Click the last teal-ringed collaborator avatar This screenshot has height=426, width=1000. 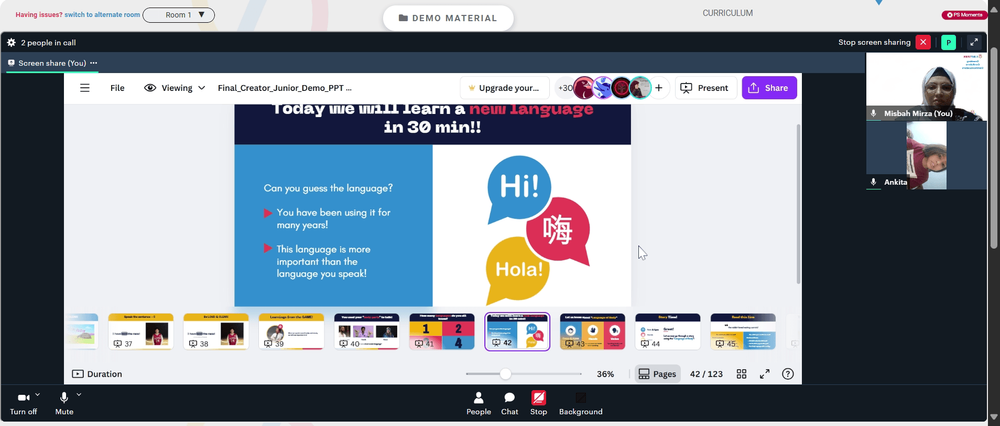640,88
